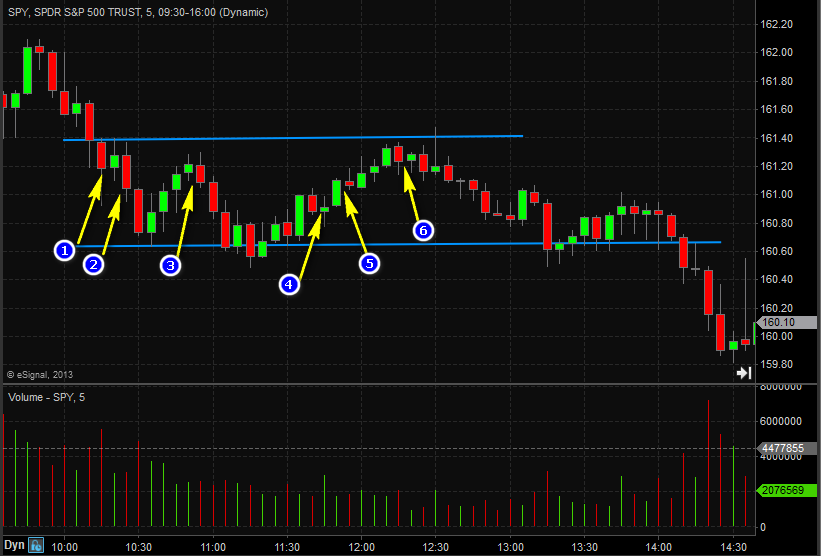Click the SPY SPDR S&P 500 TRUST chart title
Image resolution: width=821 pixels, height=556 pixels.
[x=138, y=12]
